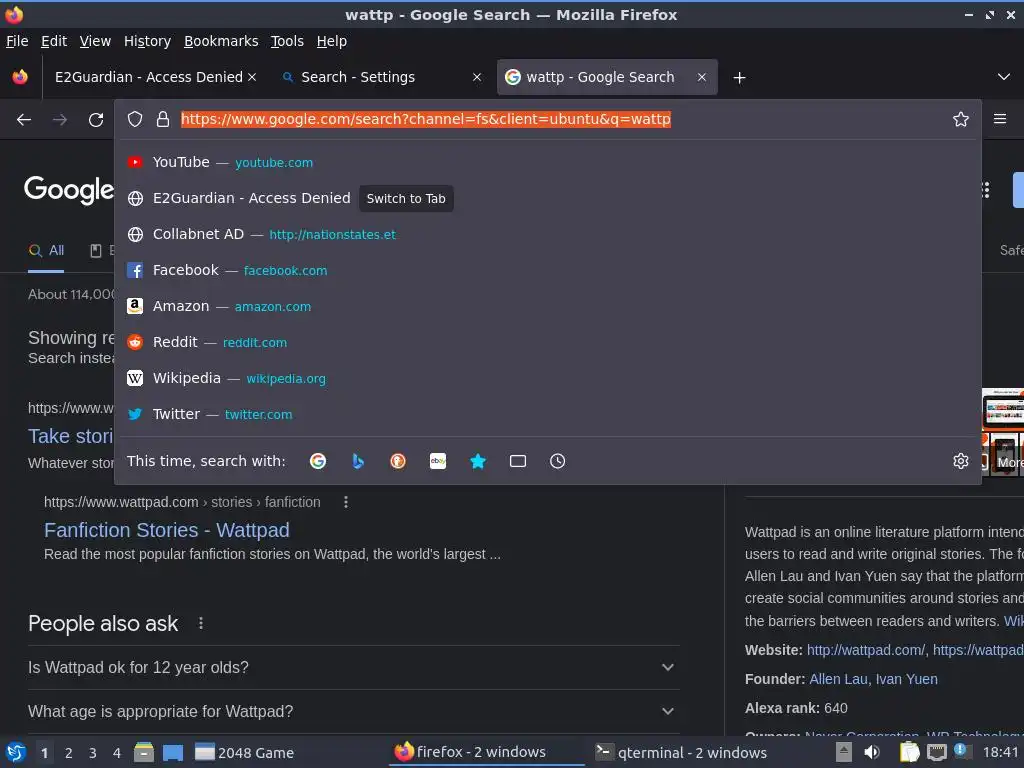Search this time with DuckDuckGo icon
Image resolution: width=1024 pixels, height=768 pixels.
(398, 461)
